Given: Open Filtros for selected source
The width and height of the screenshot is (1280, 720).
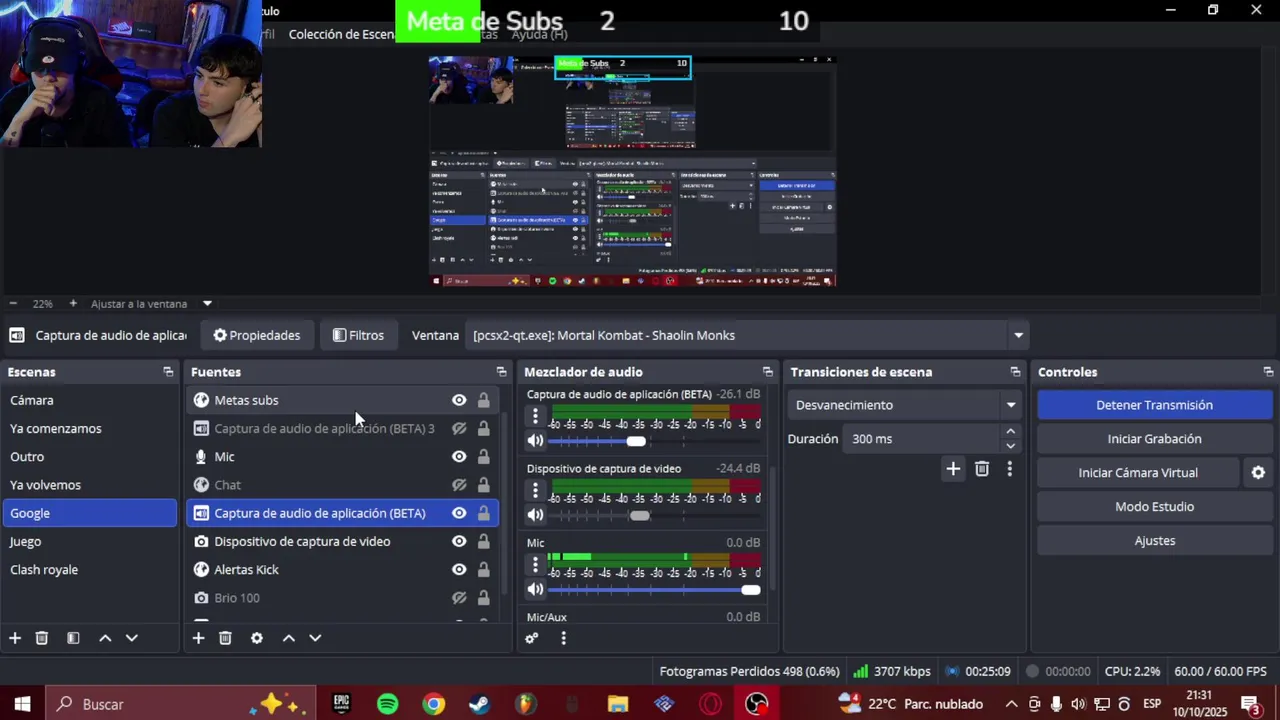Looking at the screenshot, I should (x=358, y=335).
